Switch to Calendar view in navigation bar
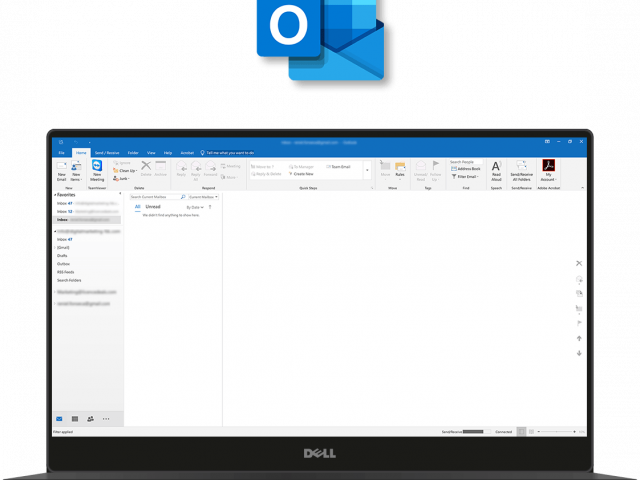640x480 pixels. 74,418
